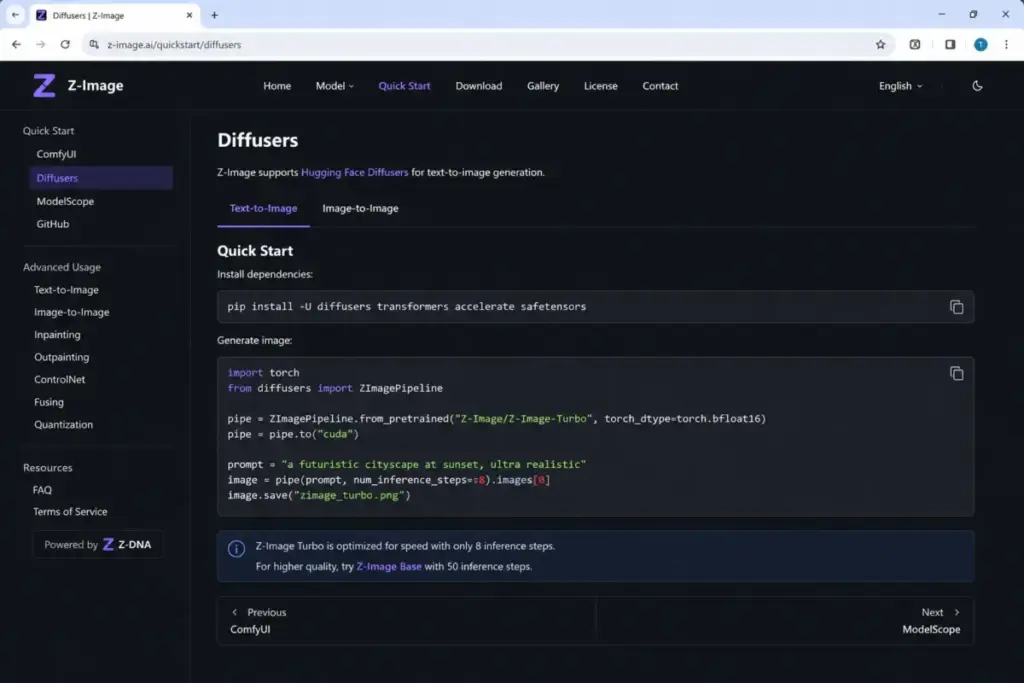This screenshot has width=1024, height=683.
Task: Open Download navigation item
Action: coord(479,86)
